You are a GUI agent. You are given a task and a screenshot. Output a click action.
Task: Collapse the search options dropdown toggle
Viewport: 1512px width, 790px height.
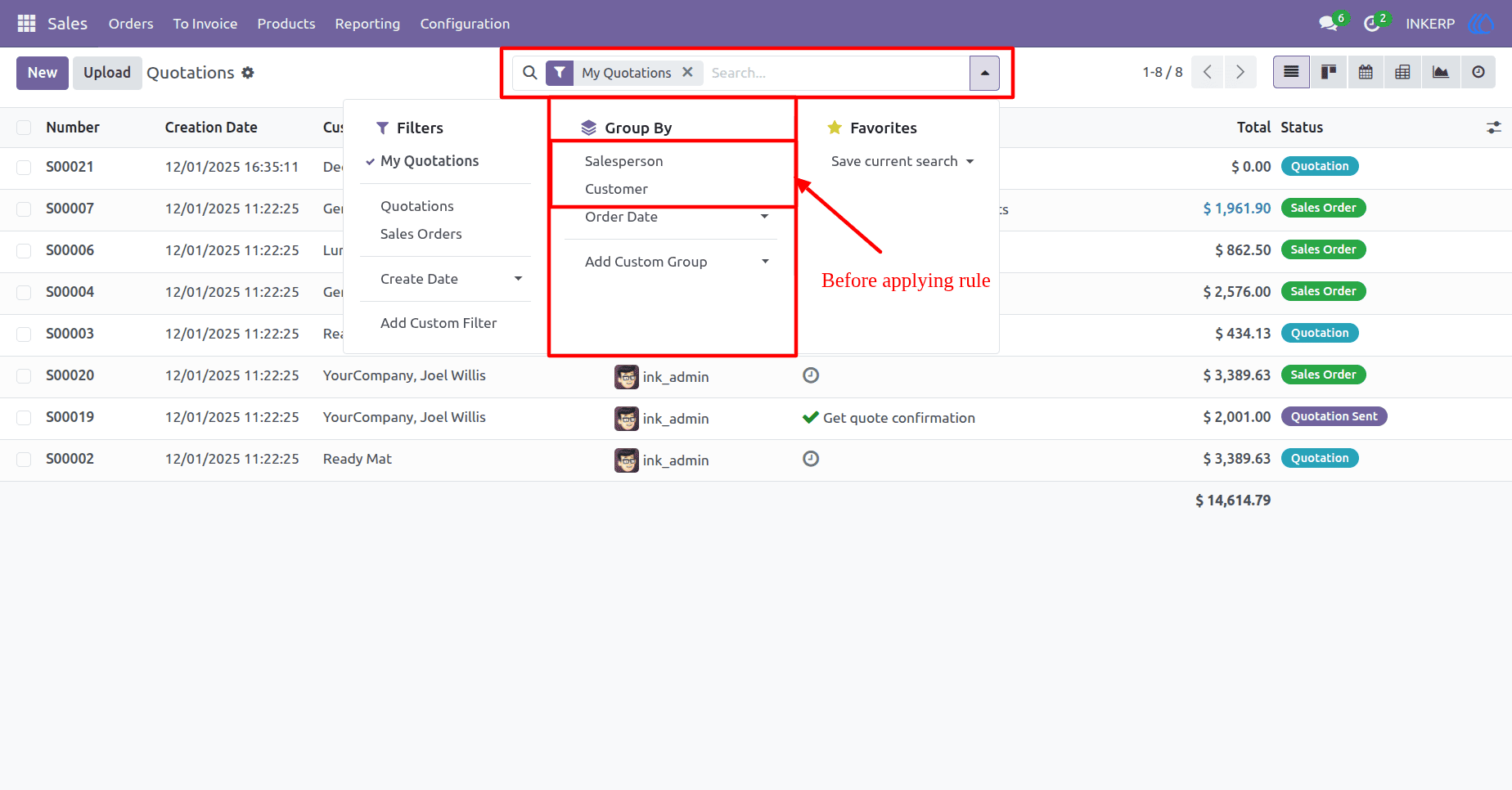[x=984, y=73]
